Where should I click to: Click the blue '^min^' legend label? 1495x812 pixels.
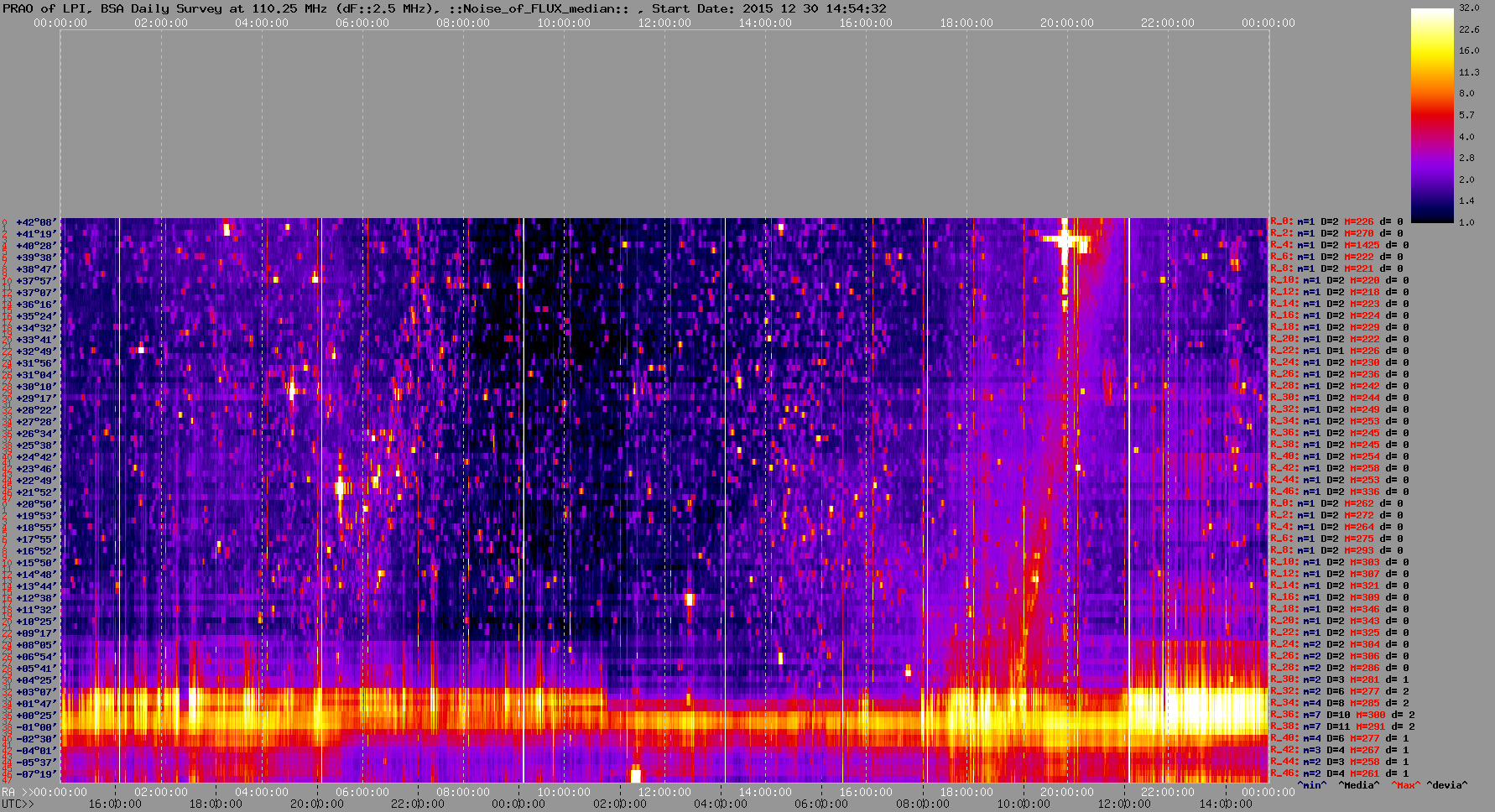pos(1312,786)
